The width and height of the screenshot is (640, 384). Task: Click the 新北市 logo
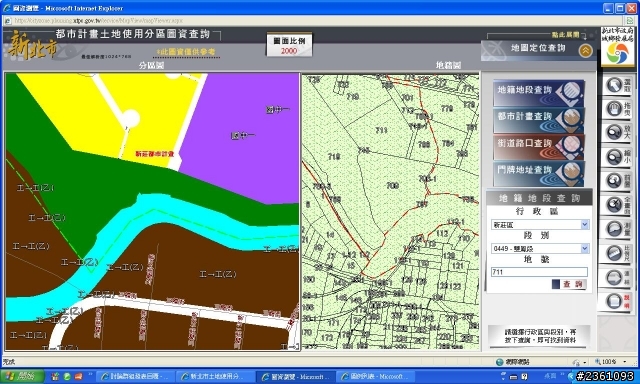32,47
